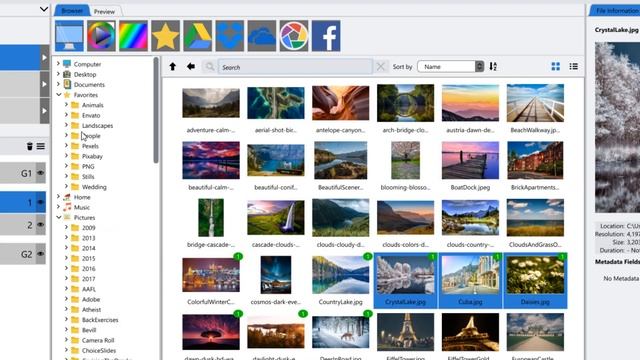Select the Pixabay folder

coord(92,156)
